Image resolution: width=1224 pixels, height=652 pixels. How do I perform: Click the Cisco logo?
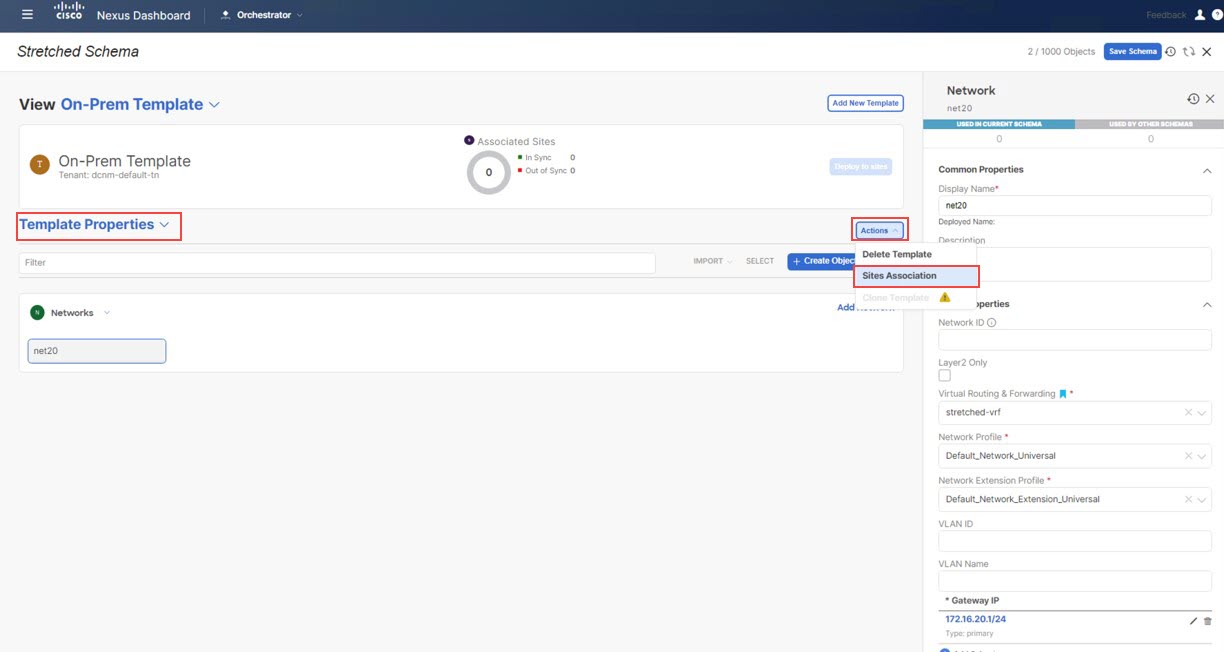point(69,14)
